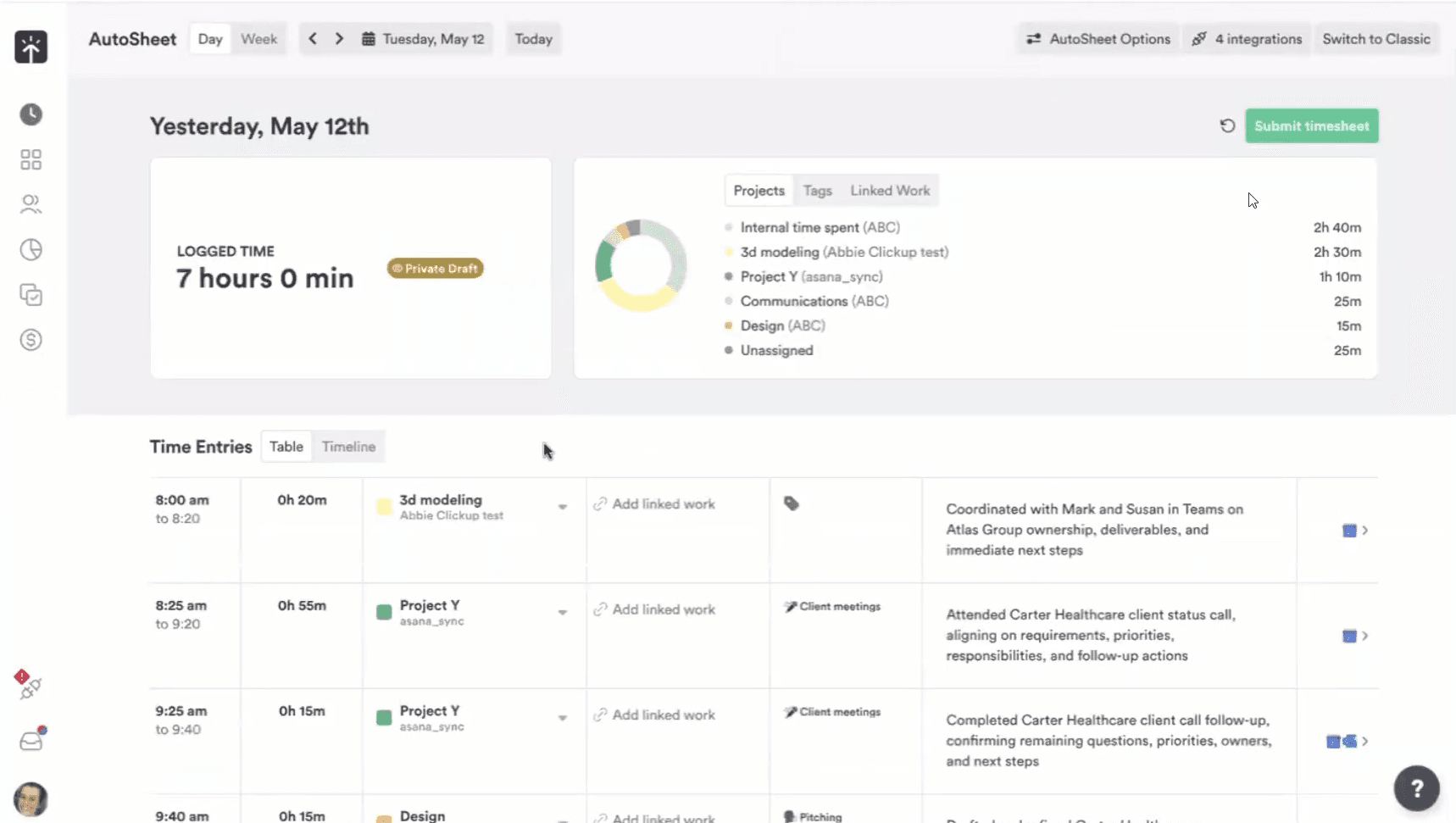
Task: Add linked work to 8:25 am entry
Action: (654, 609)
